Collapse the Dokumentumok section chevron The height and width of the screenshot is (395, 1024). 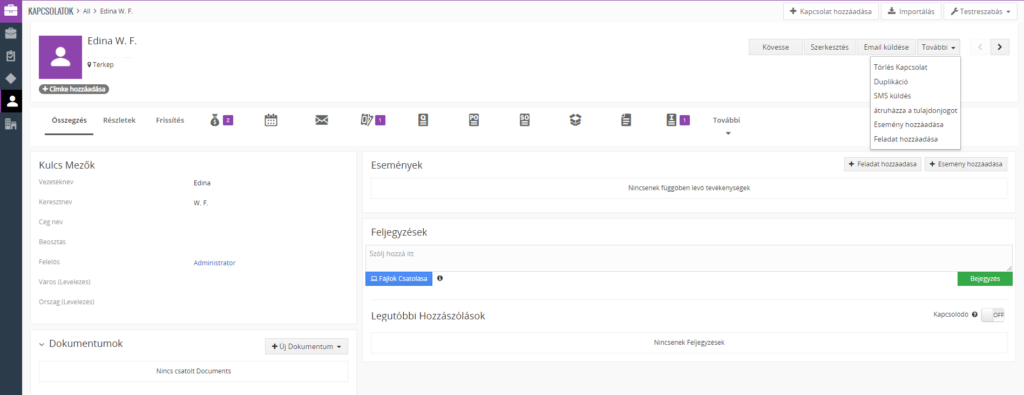point(42,344)
